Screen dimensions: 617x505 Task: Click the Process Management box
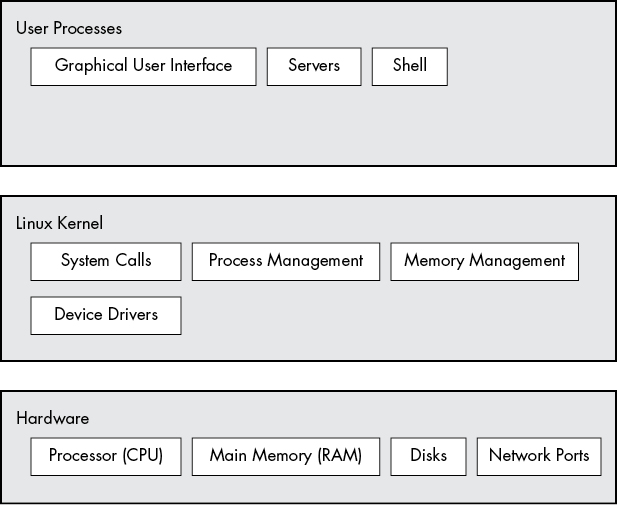pyautogui.click(x=285, y=261)
